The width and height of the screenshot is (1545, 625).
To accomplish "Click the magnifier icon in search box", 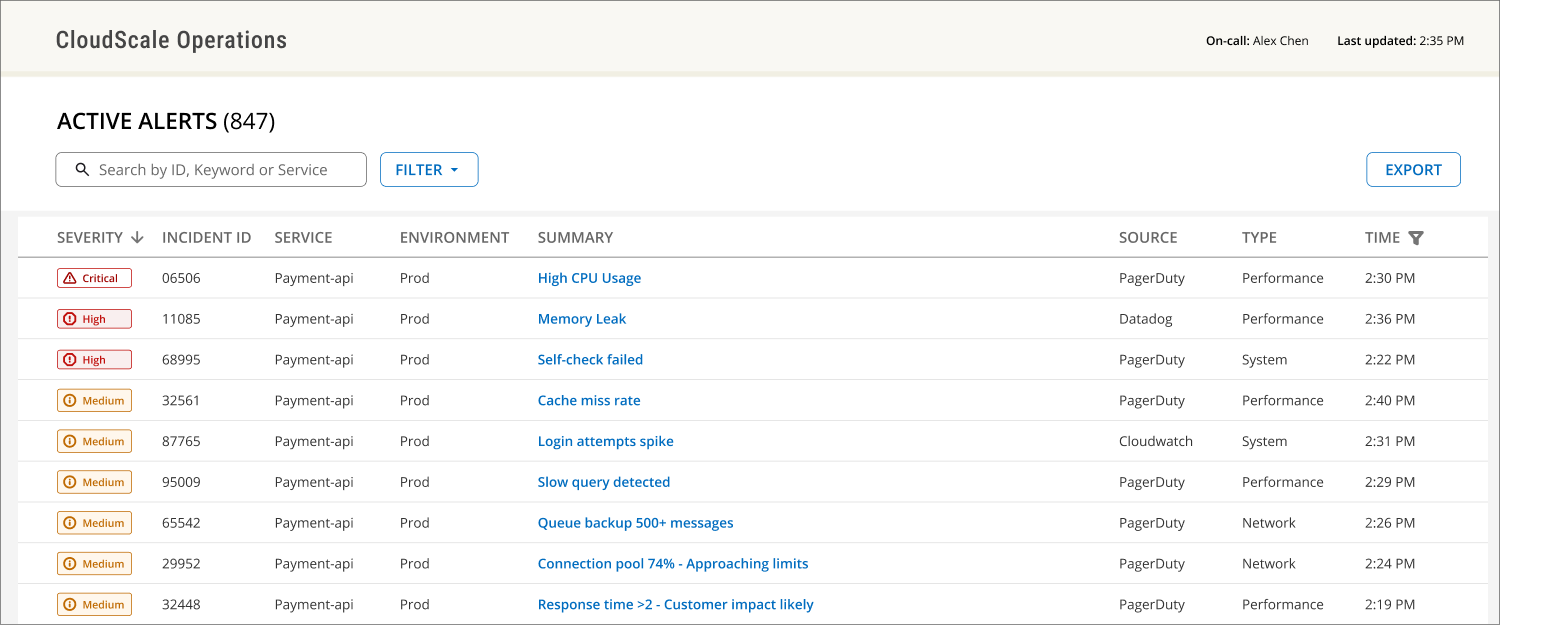I will click(x=82, y=170).
